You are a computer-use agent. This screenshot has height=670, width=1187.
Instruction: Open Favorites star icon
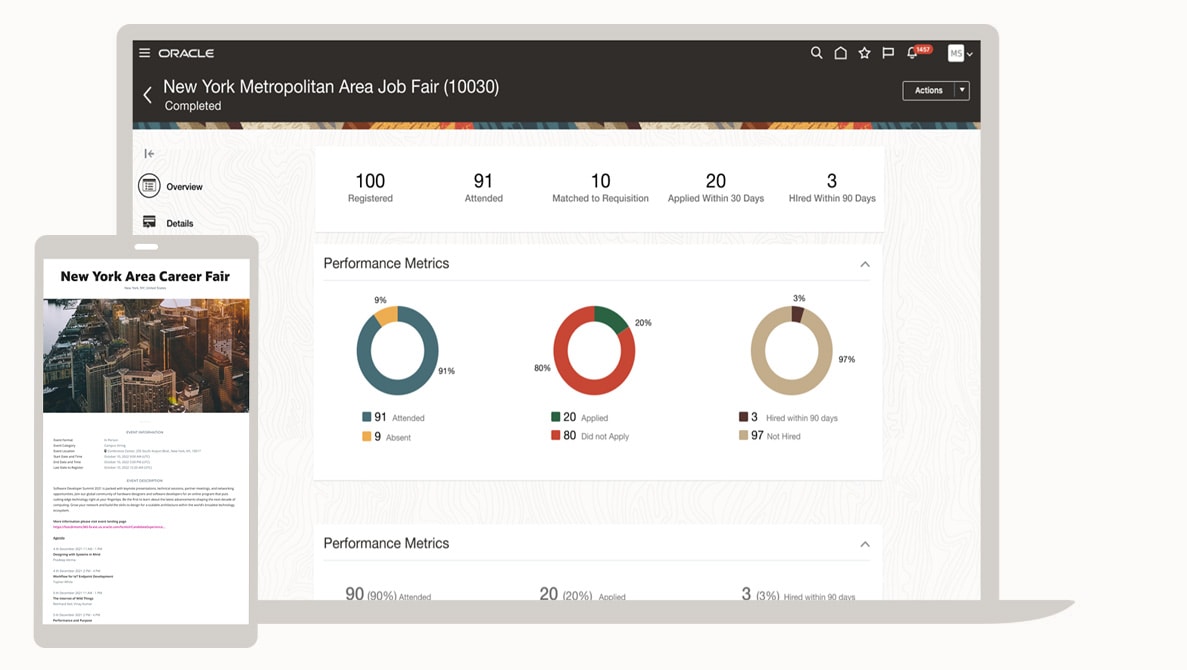click(x=864, y=53)
